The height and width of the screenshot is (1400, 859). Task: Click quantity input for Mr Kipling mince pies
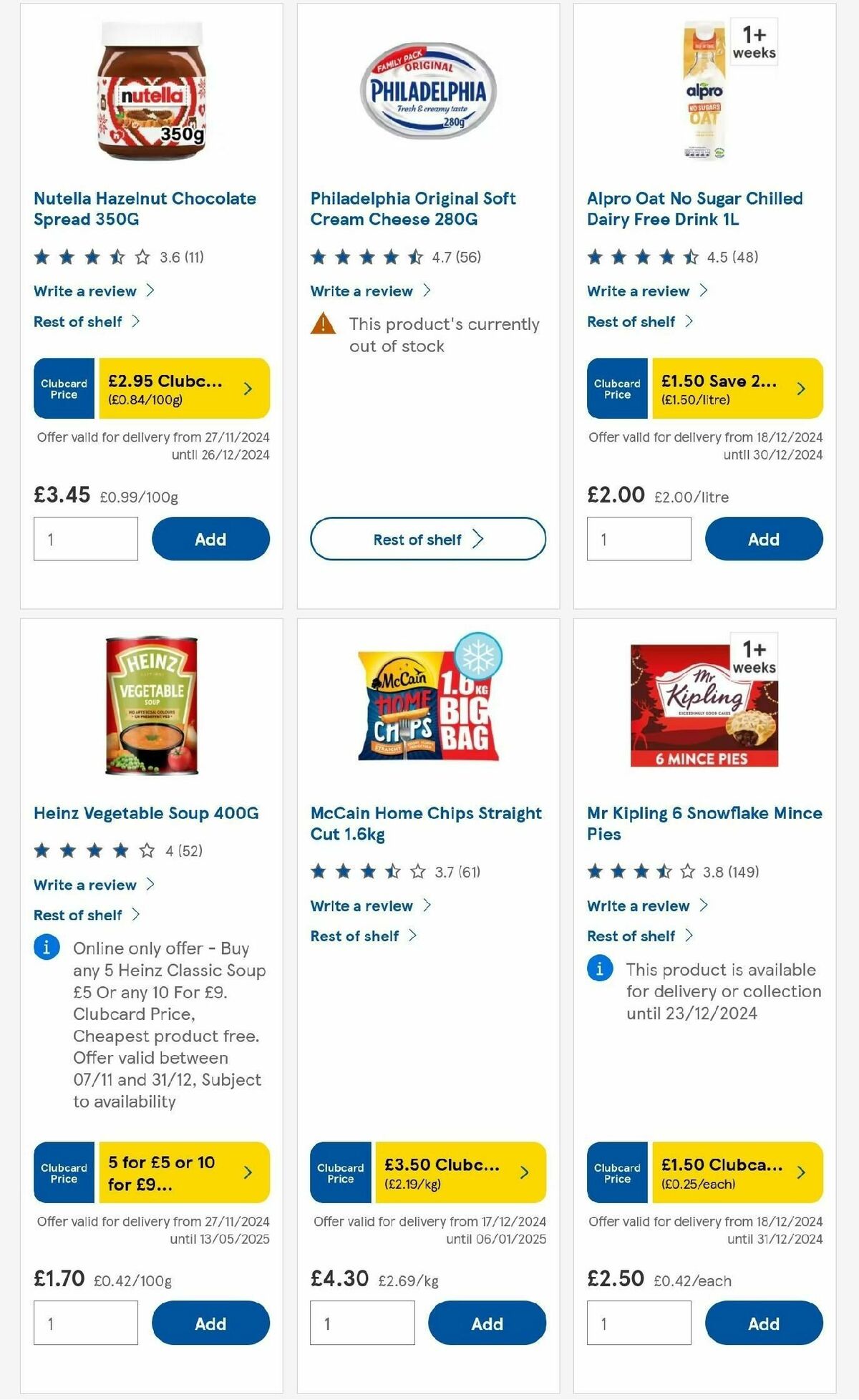pos(637,1323)
